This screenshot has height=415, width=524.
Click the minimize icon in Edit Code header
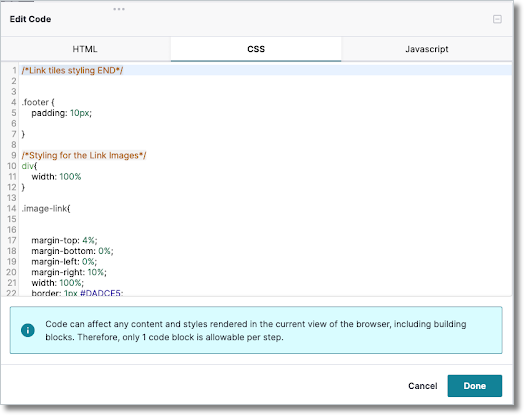[x=497, y=19]
